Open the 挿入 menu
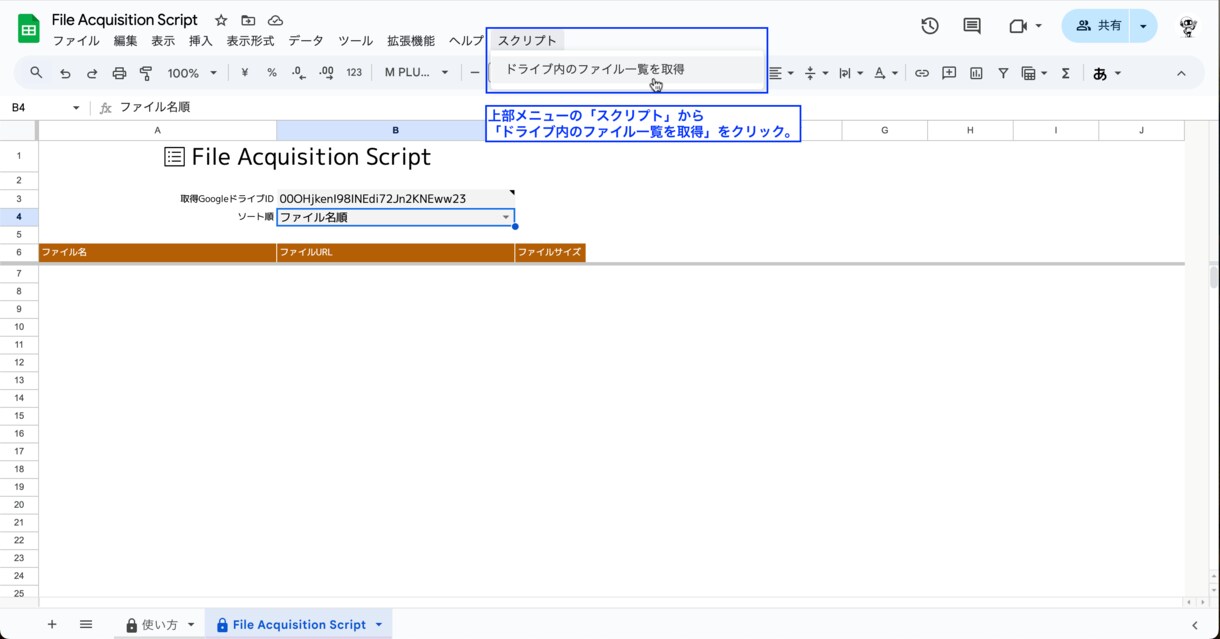The image size is (1220, 639). tap(201, 41)
